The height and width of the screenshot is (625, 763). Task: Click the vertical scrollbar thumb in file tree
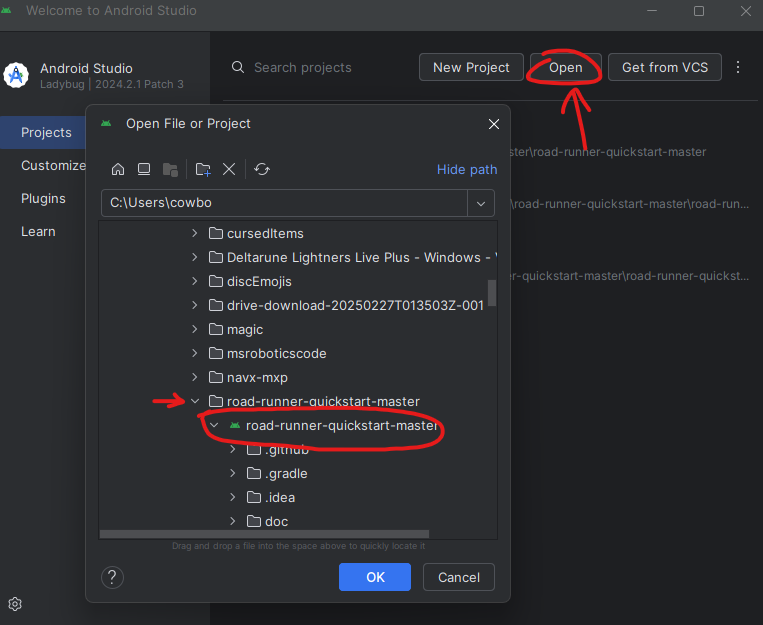pyautogui.click(x=492, y=293)
